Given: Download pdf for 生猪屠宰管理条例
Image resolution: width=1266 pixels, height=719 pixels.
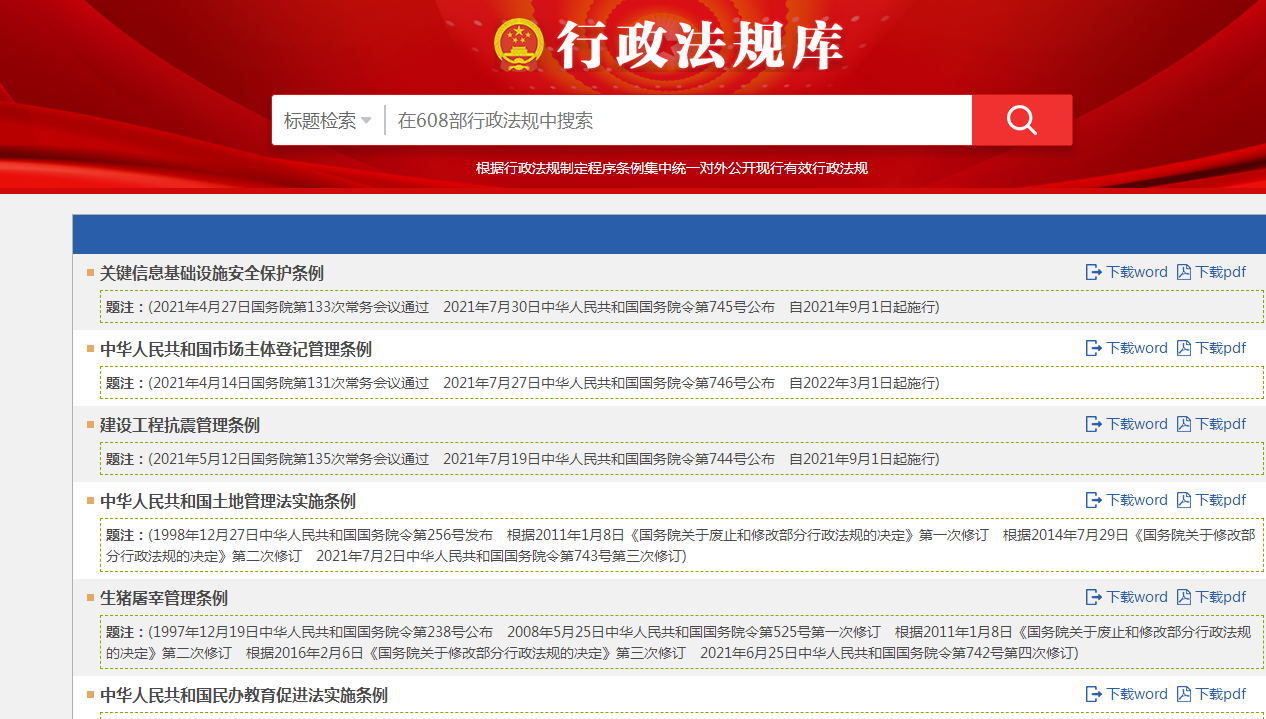Looking at the screenshot, I should click(x=1211, y=597).
